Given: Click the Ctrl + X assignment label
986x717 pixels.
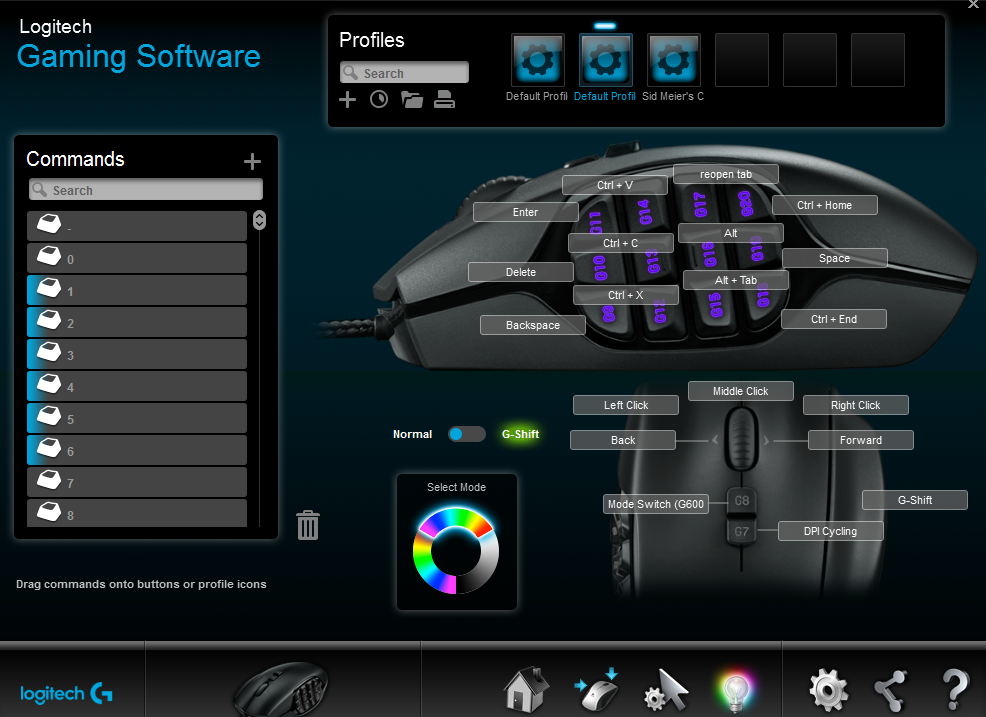Looking at the screenshot, I should (626, 295).
